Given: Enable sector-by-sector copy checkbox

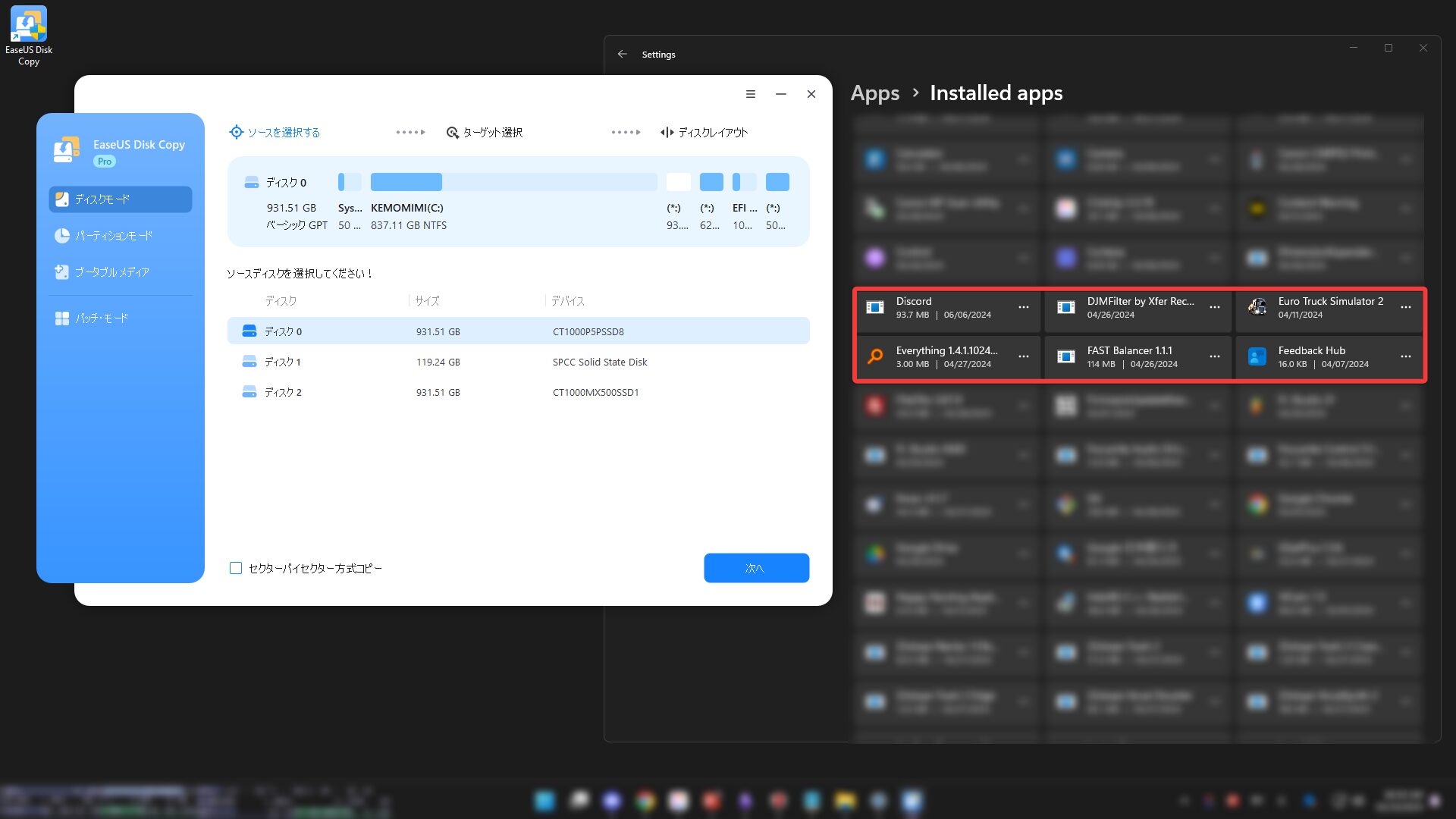Looking at the screenshot, I should 236,568.
